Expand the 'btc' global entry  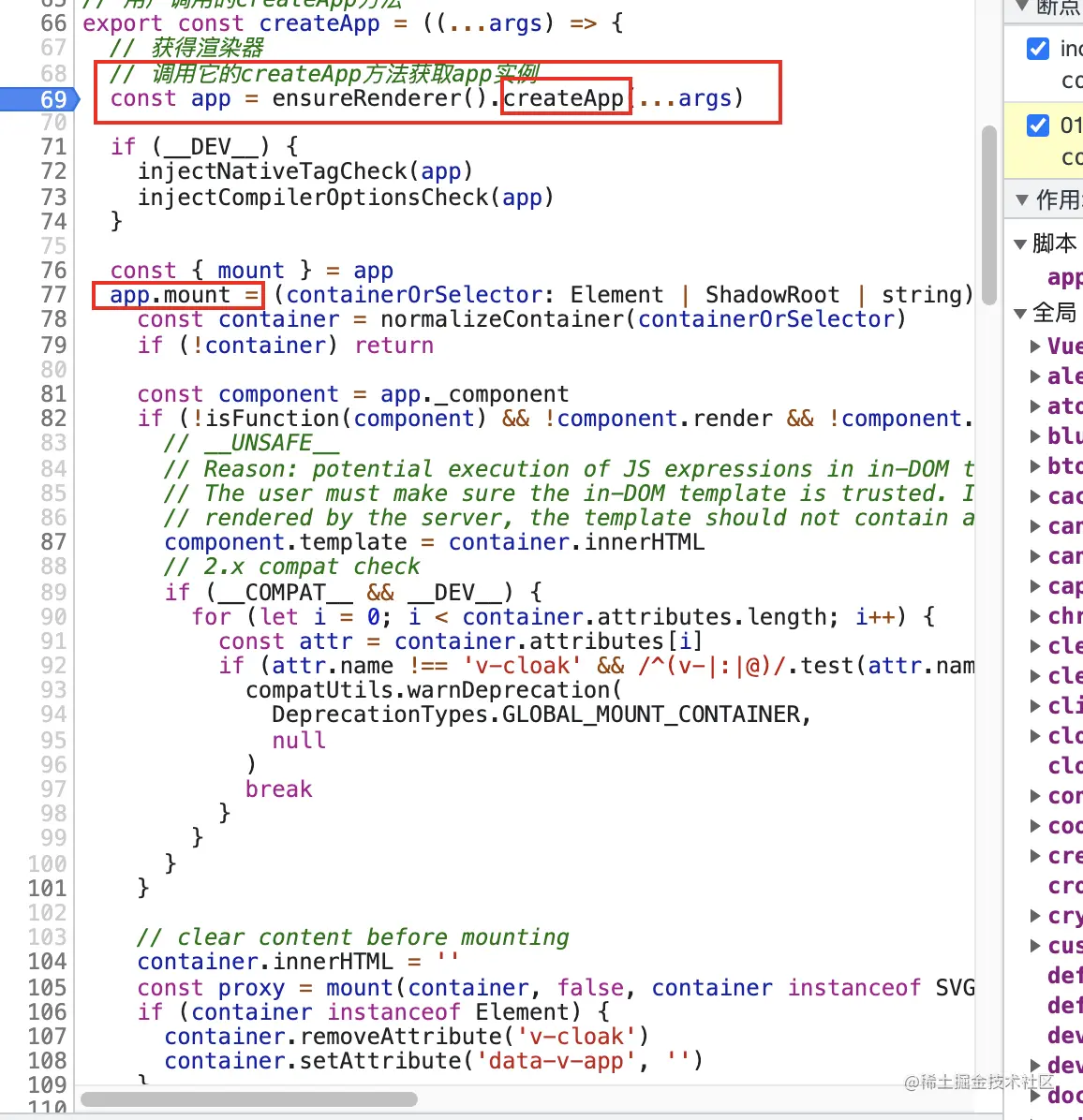tap(1035, 466)
